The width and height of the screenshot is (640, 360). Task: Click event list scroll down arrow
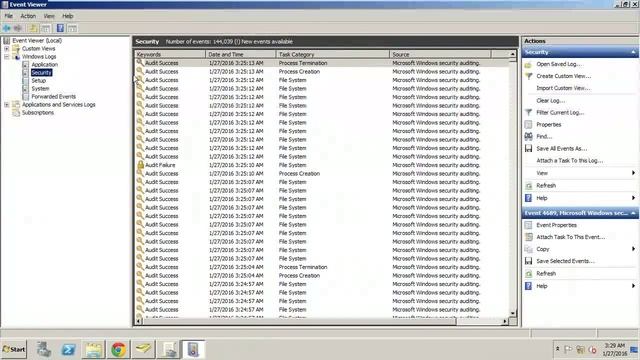coord(513,313)
